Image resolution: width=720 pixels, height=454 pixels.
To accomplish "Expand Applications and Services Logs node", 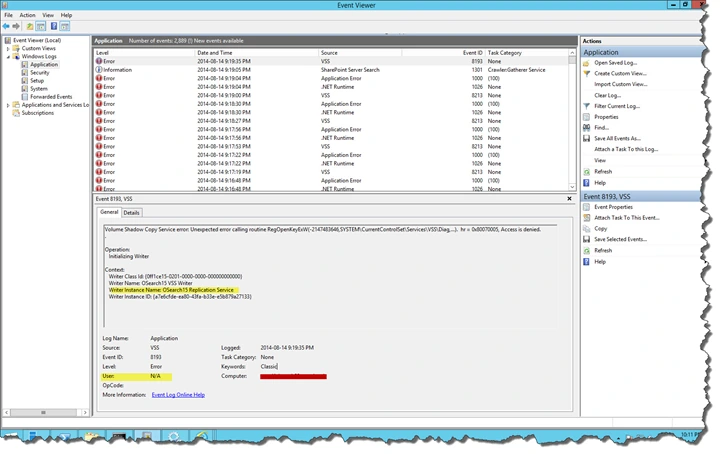I will coord(8,105).
